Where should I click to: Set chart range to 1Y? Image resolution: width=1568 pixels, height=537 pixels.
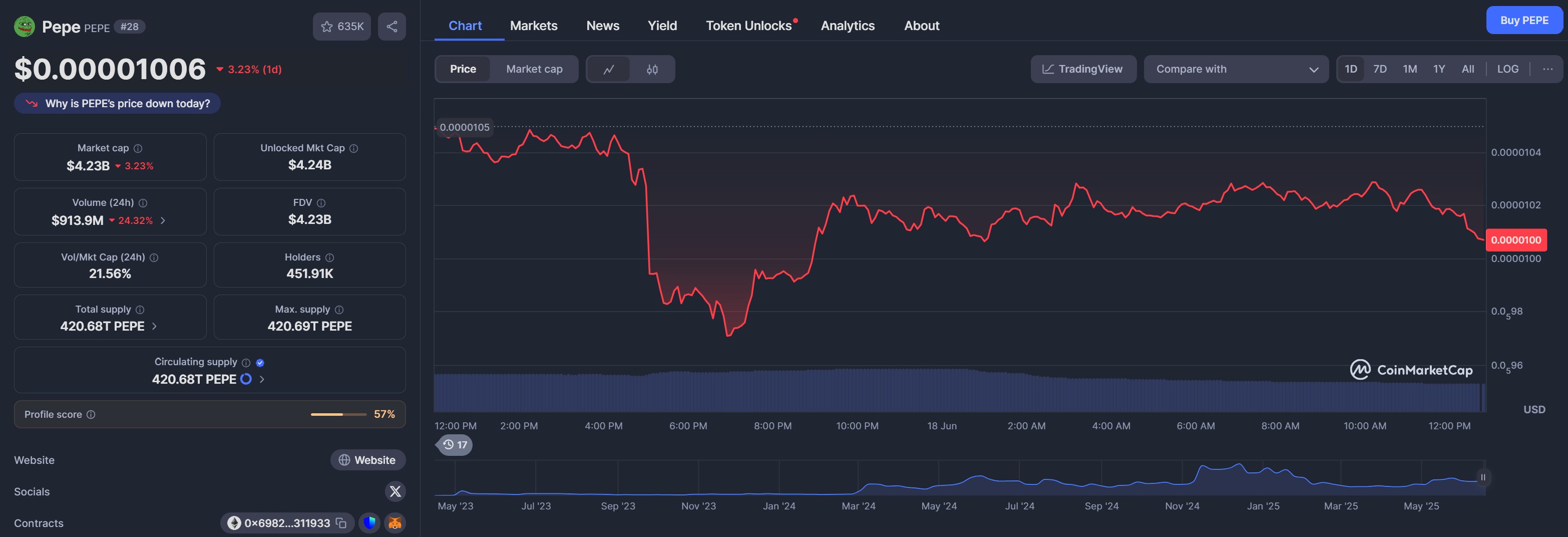point(1439,69)
